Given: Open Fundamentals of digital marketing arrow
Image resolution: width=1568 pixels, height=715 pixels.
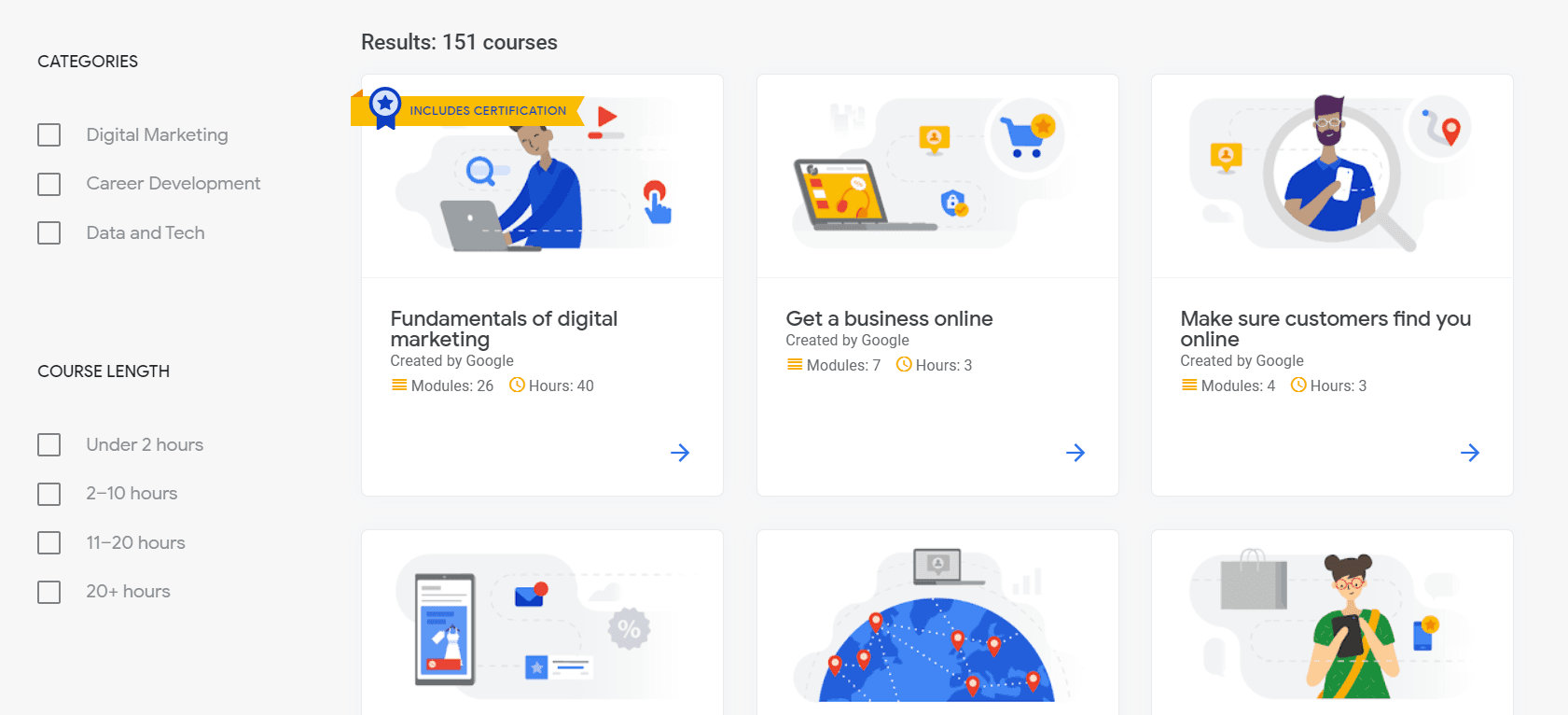Looking at the screenshot, I should coord(680,453).
